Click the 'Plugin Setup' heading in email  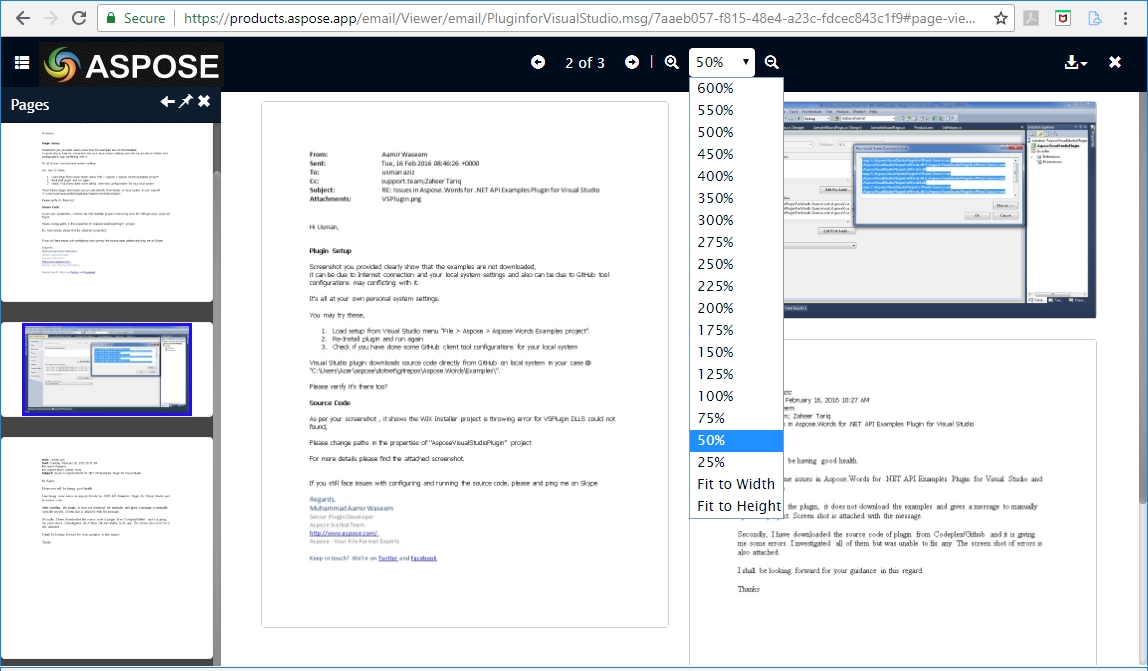[330, 251]
